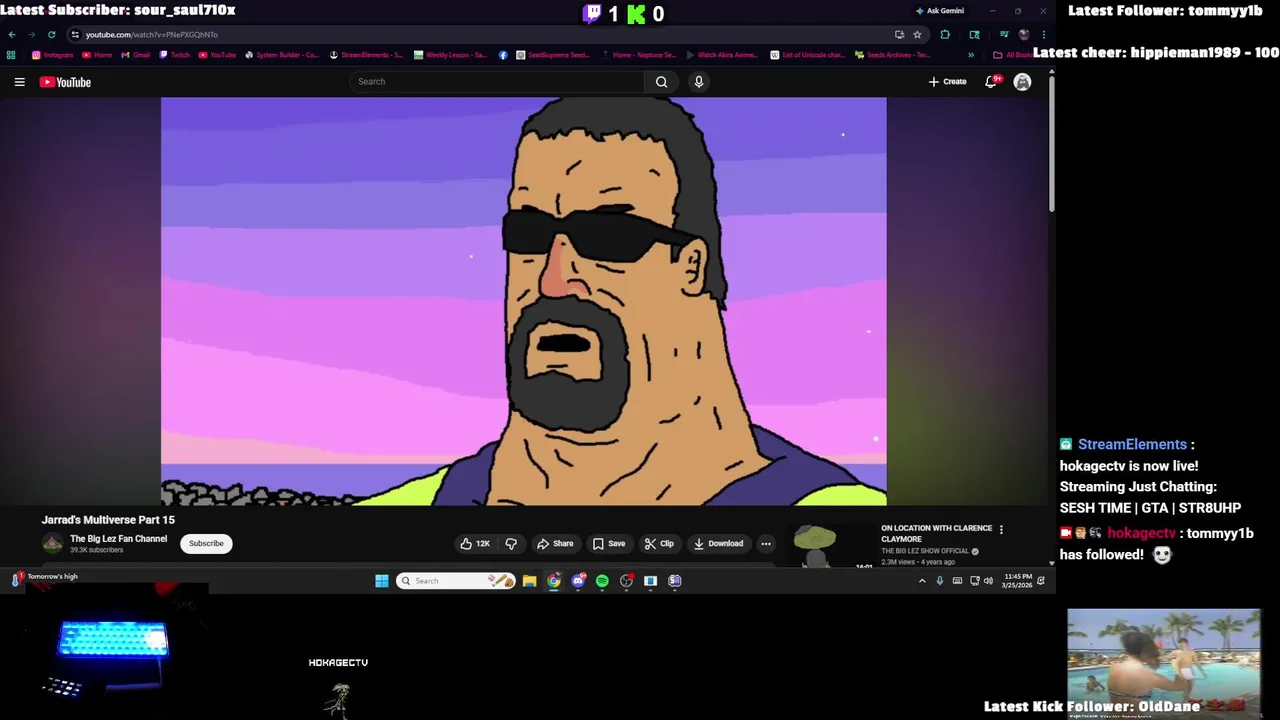The width and height of the screenshot is (1280, 720).
Task: Click The Big Lez Fan Channel avatar
Action: click(52, 544)
